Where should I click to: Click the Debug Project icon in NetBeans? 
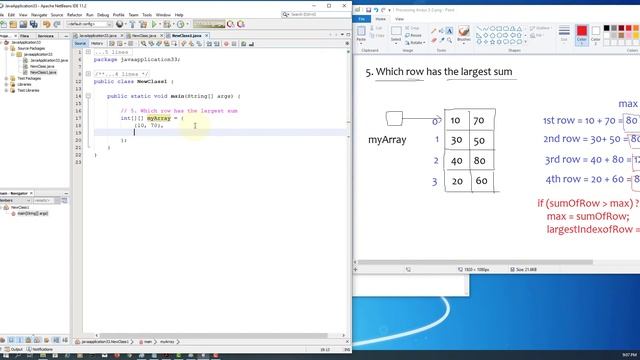pos(166,24)
